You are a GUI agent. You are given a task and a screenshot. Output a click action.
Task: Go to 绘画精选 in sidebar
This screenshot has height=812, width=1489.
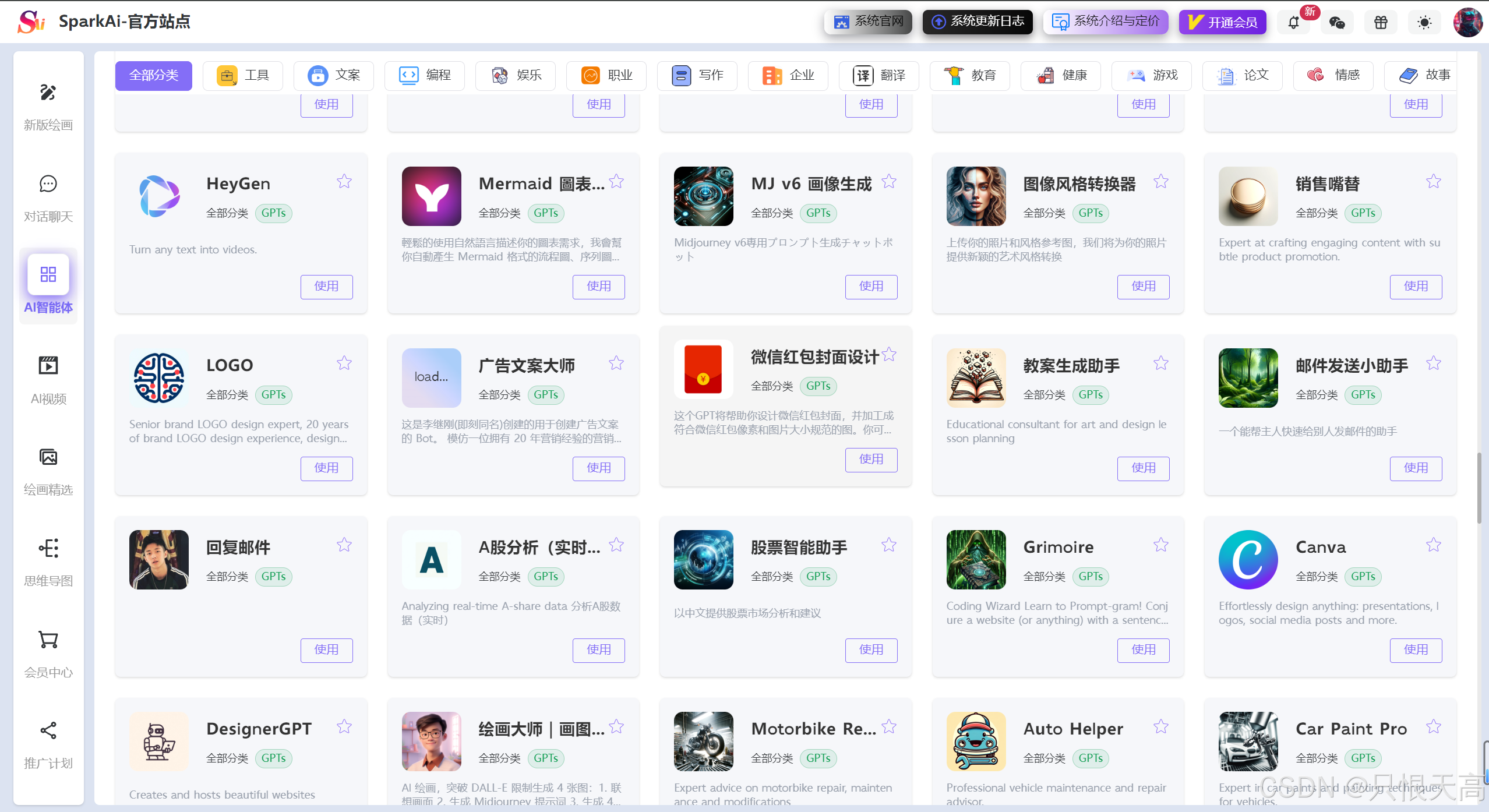pos(48,472)
